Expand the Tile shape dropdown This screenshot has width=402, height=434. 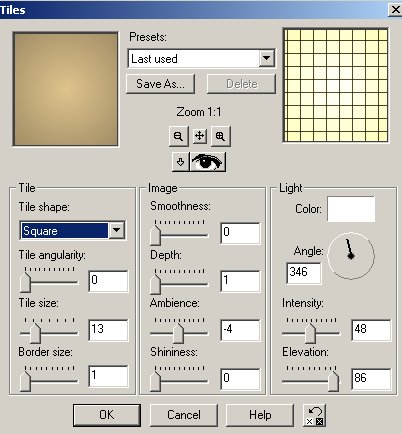point(117,230)
